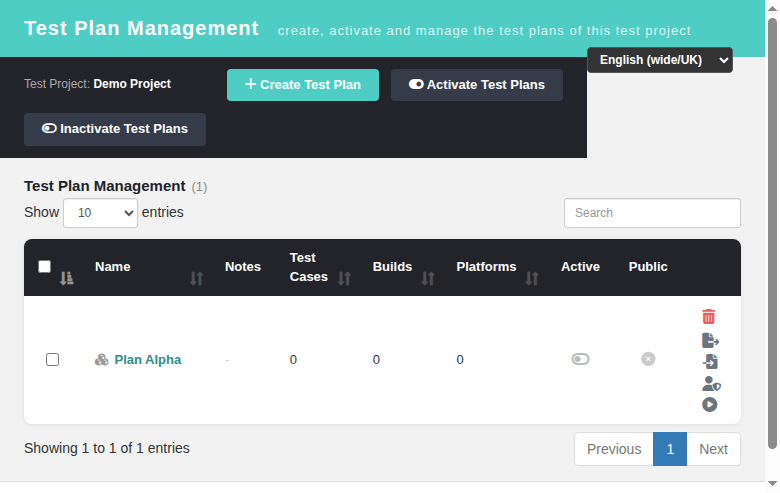
Task: Open the English (wide/UK) language dropdown
Action: point(660,60)
